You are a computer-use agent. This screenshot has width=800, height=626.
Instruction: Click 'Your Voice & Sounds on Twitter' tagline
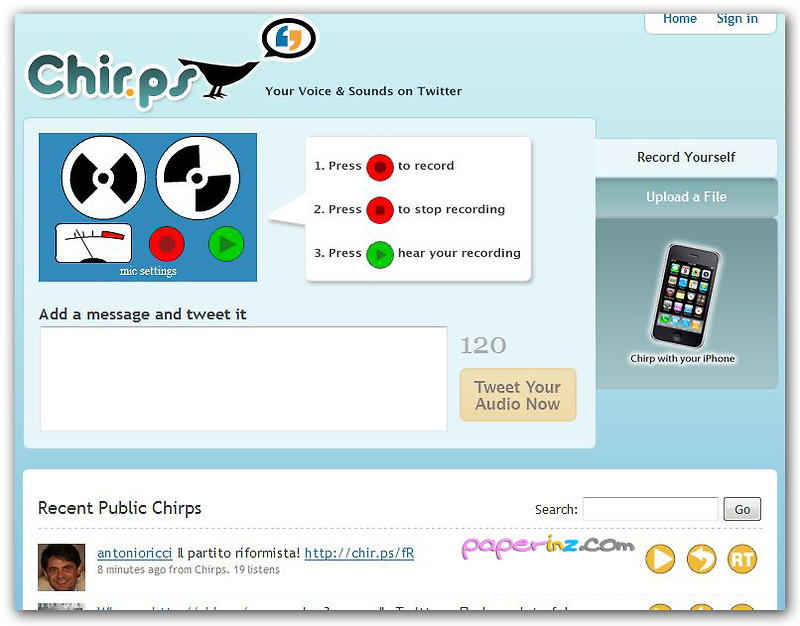(x=363, y=91)
